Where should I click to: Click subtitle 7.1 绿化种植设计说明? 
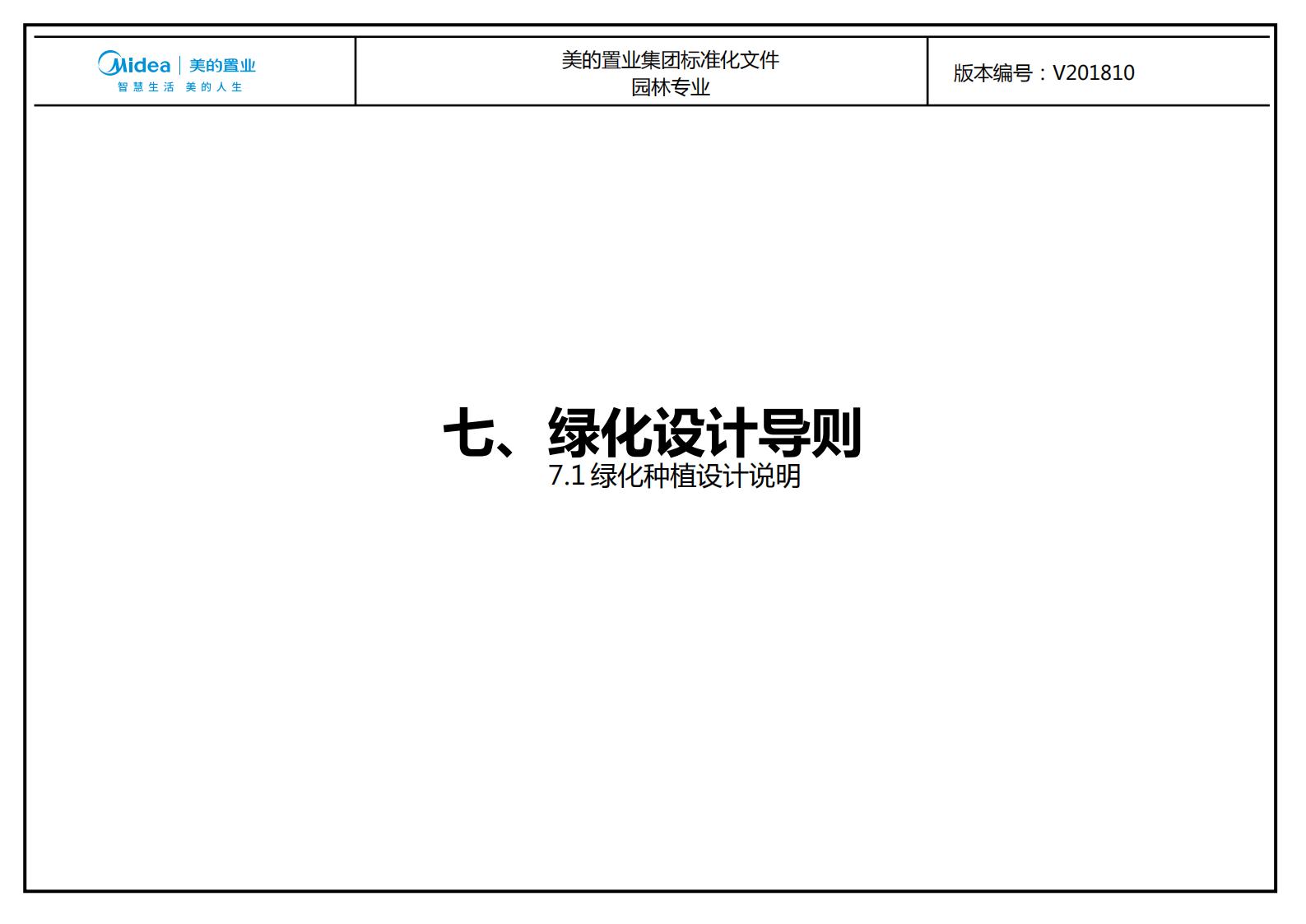[x=674, y=476]
